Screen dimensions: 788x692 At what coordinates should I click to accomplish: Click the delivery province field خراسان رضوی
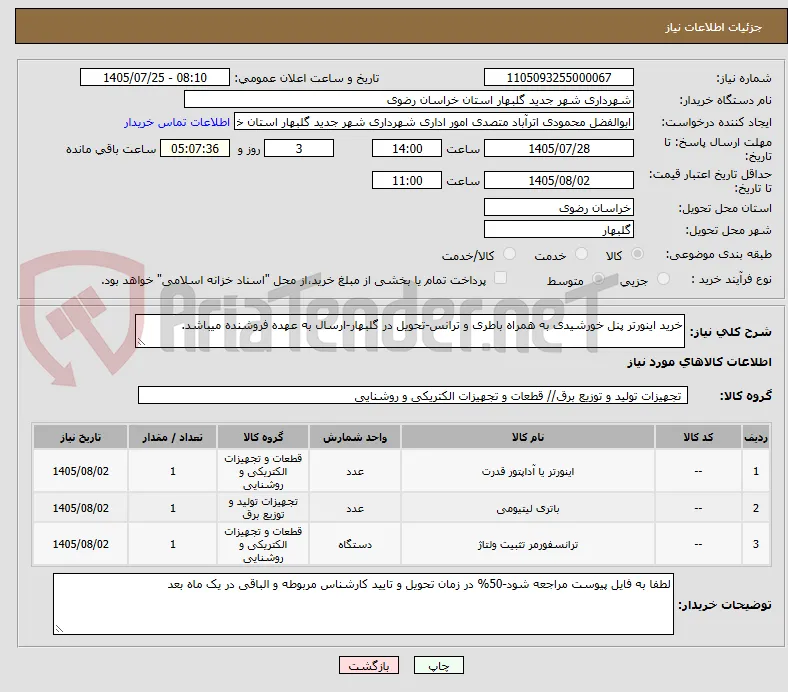pos(558,207)
